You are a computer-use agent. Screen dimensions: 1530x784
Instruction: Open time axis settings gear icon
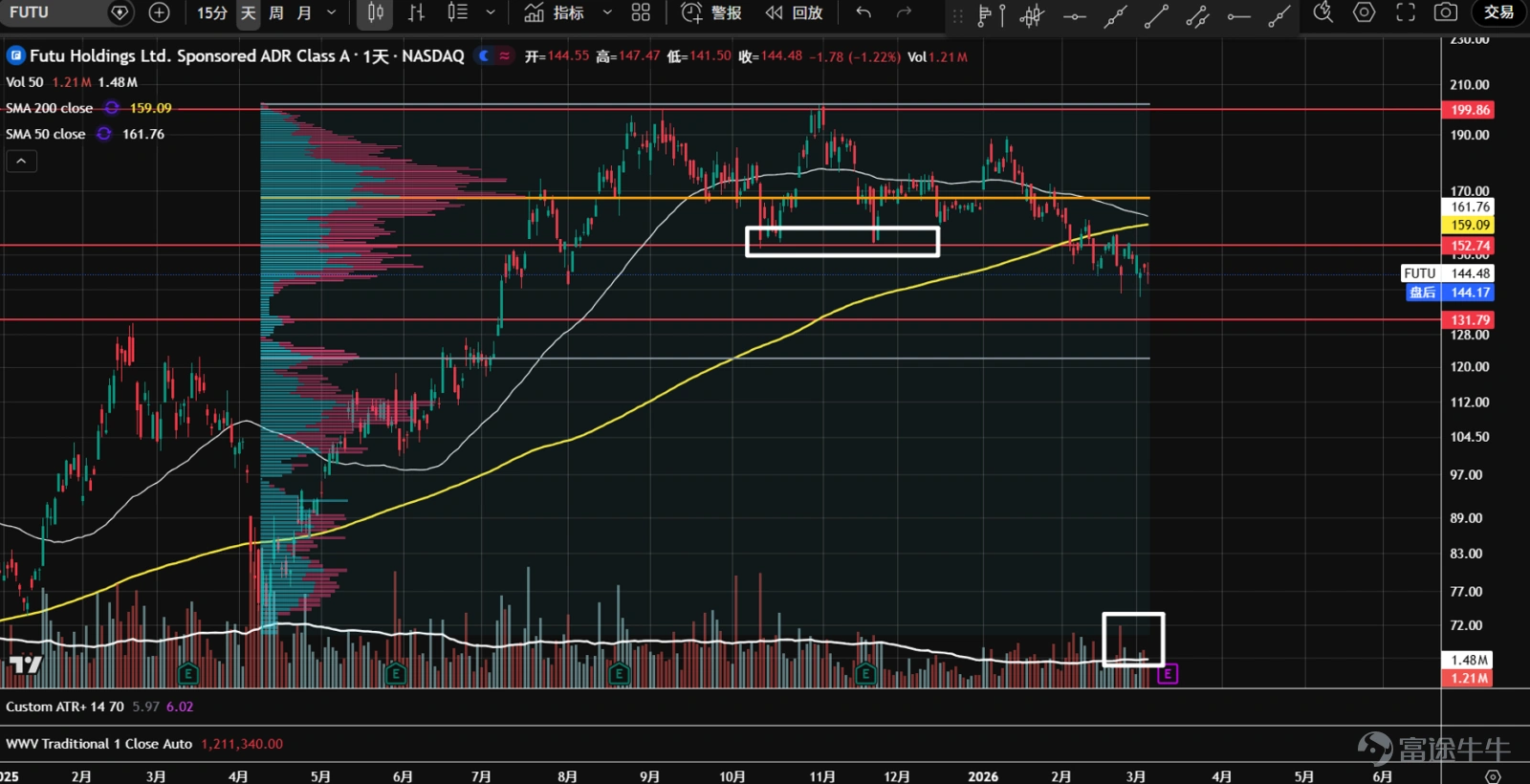[1493, 775]
